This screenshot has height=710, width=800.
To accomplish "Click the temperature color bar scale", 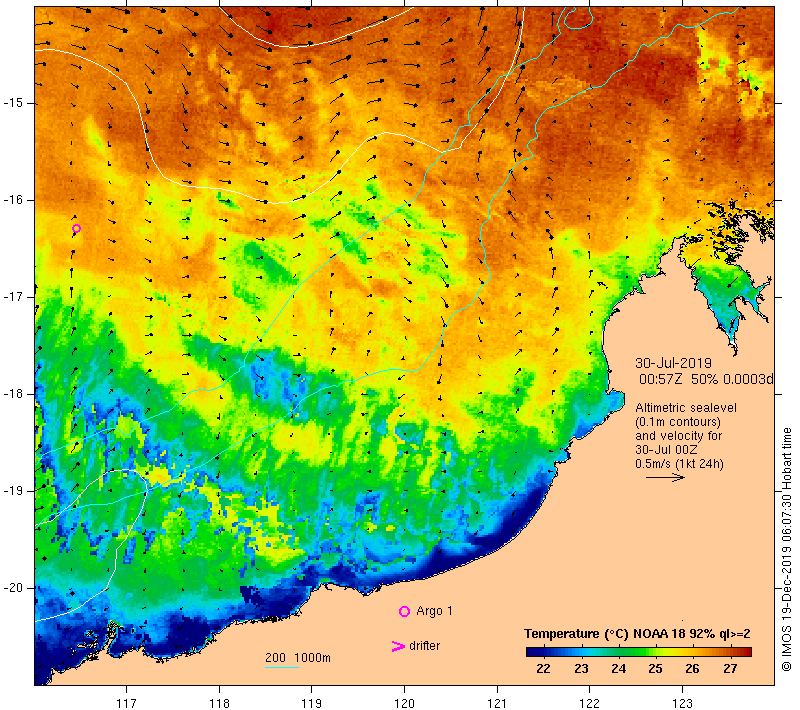I will point(639,651).
